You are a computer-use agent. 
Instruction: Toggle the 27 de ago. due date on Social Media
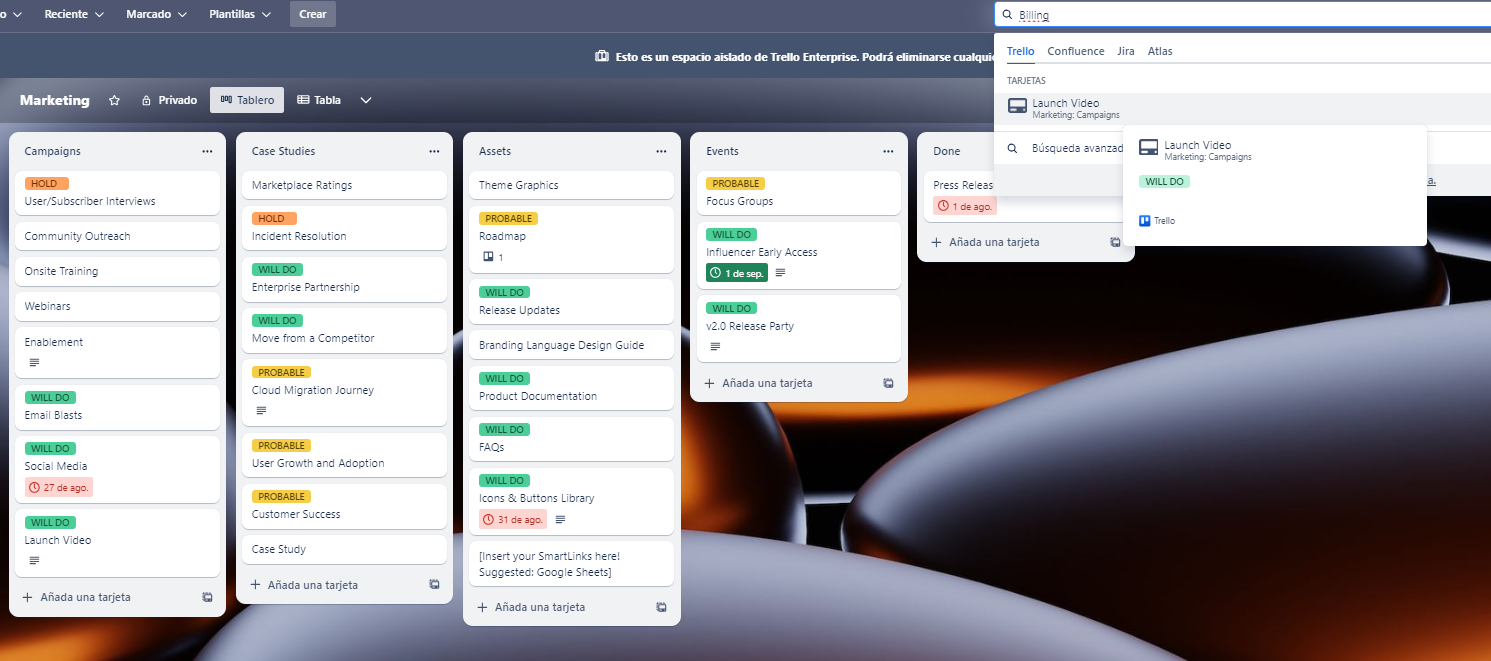(59, 488)
